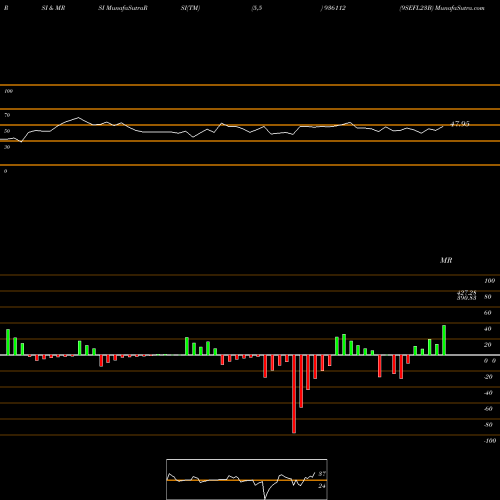Click the '50' level label on RSI chart
The image size is (500, 500).
click(7, 131)
